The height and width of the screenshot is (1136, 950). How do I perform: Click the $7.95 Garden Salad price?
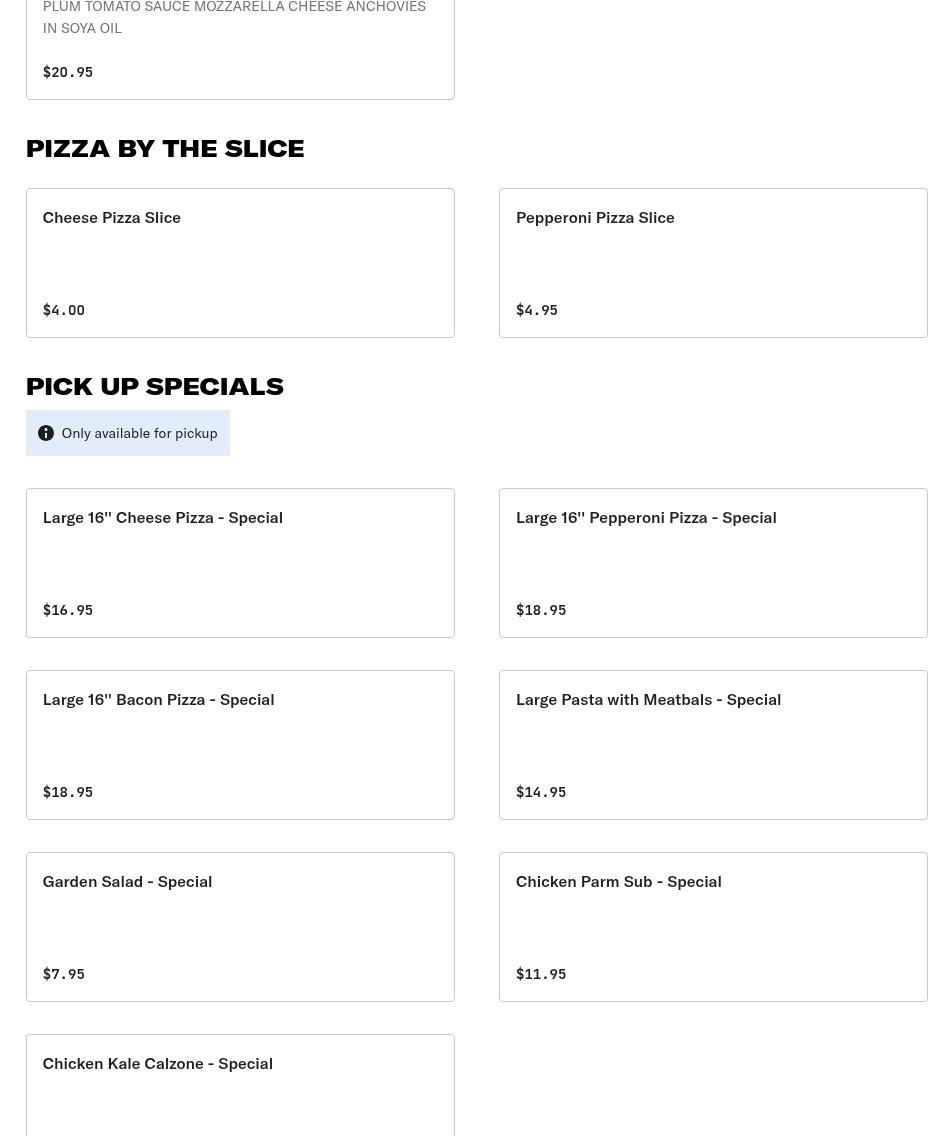(x=64, y=974)
